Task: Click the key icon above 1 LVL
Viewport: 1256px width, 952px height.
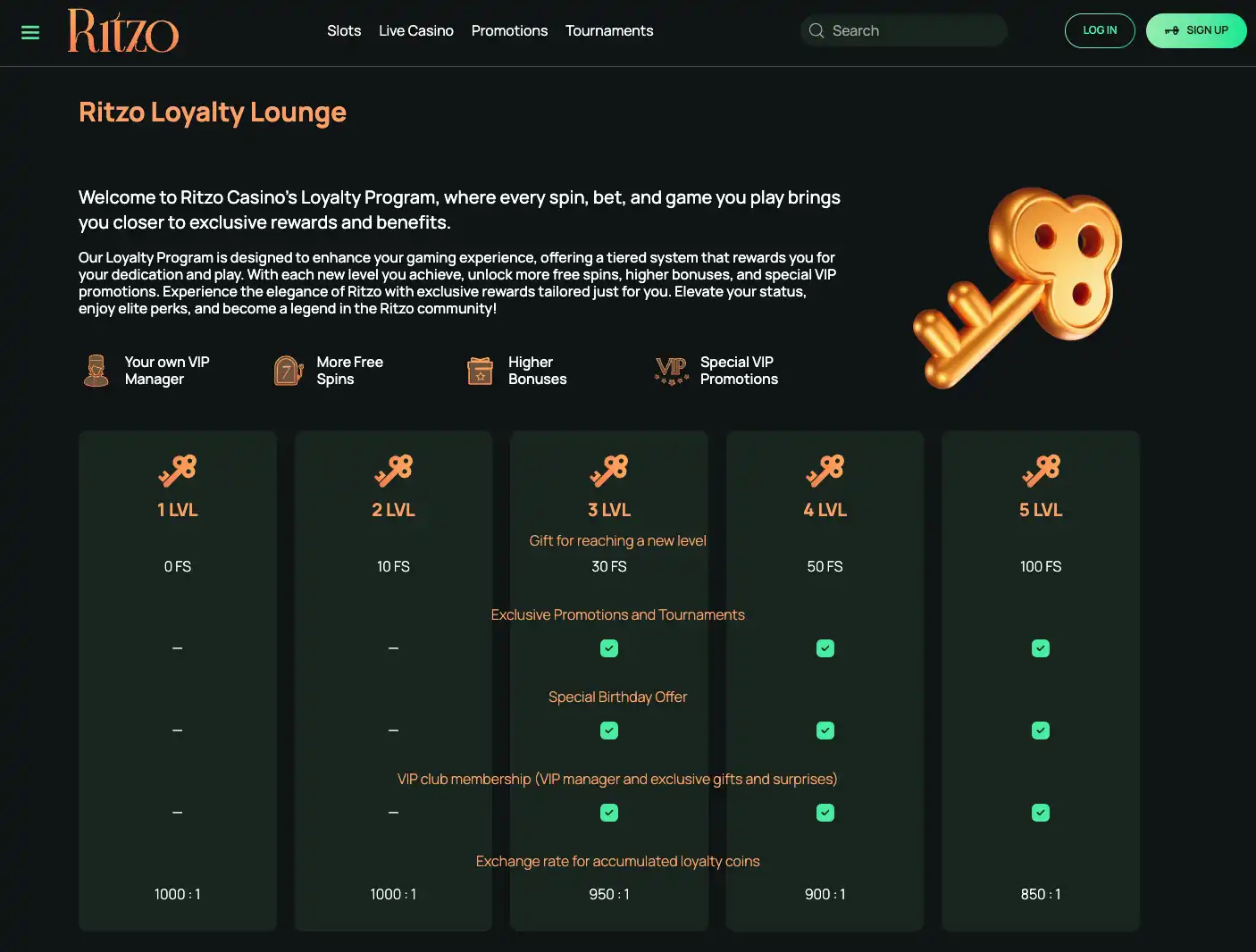Action: [178, 471]
